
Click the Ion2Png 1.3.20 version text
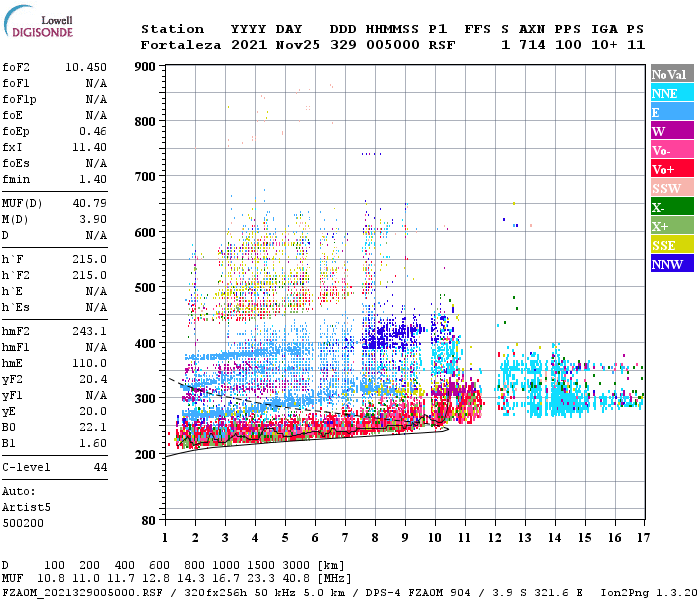tap(649, 593)
